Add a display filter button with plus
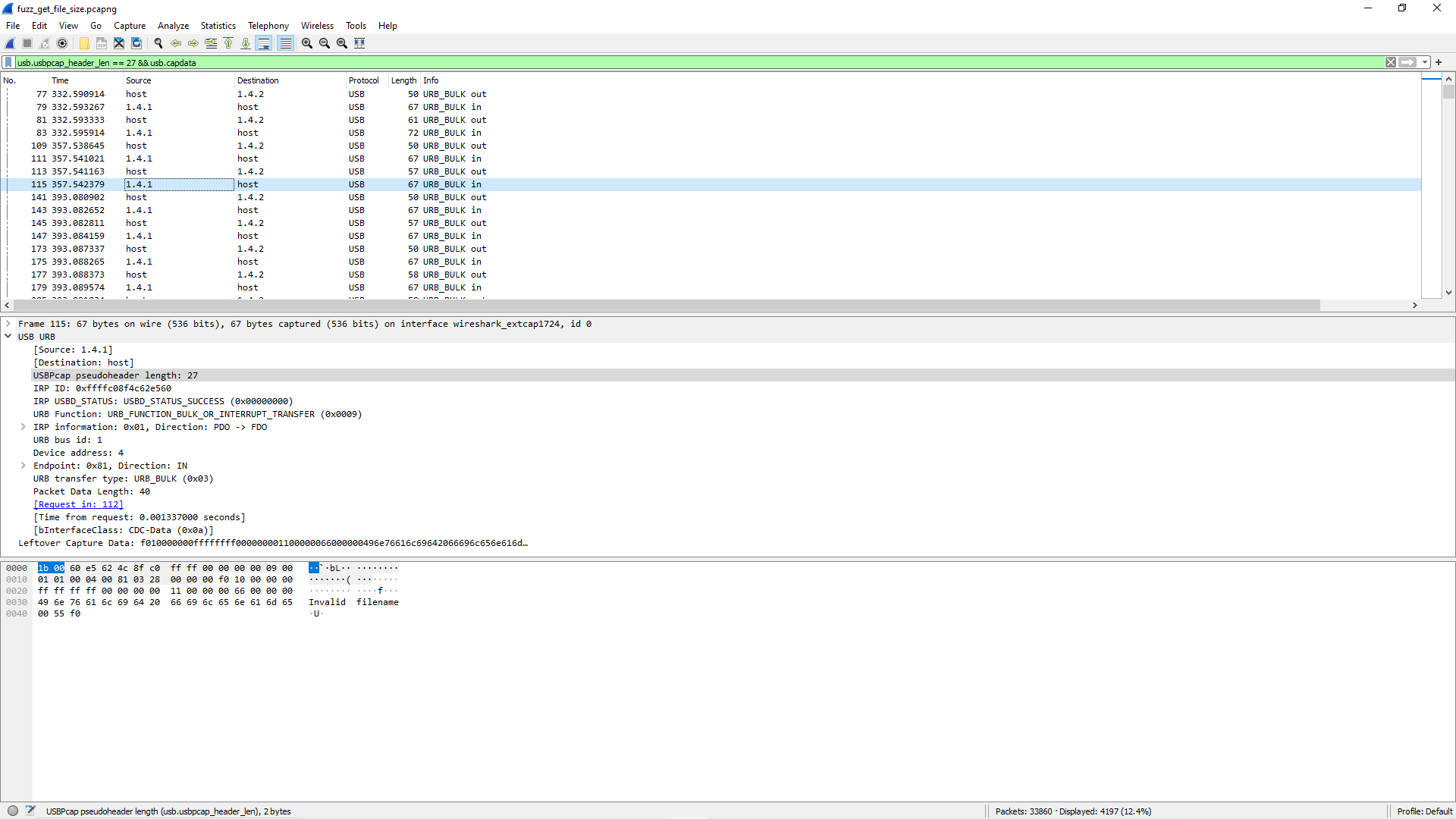Image resolution: width=1456 pixels, height=819 pixels. pos(1439,63)
